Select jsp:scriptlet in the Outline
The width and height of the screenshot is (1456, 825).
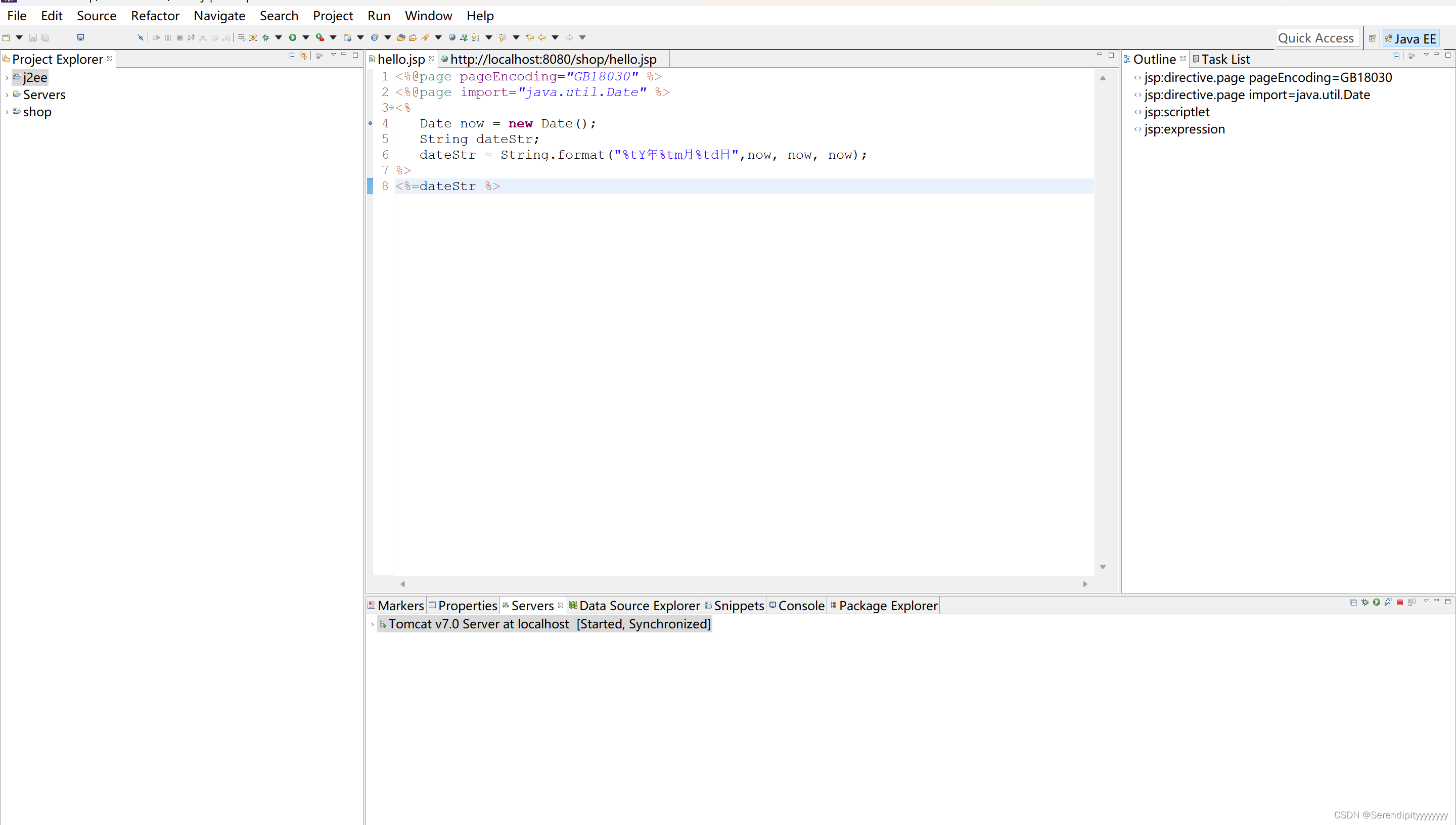click(x=1176, y=112)
